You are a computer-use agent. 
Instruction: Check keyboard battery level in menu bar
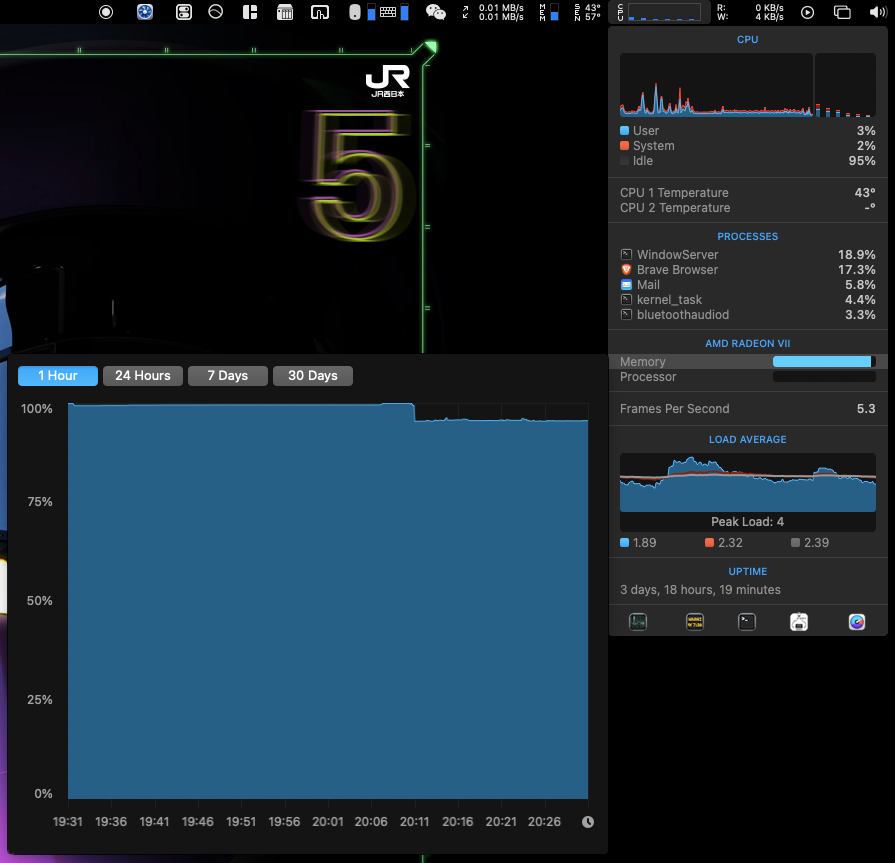tap(394, 12)
